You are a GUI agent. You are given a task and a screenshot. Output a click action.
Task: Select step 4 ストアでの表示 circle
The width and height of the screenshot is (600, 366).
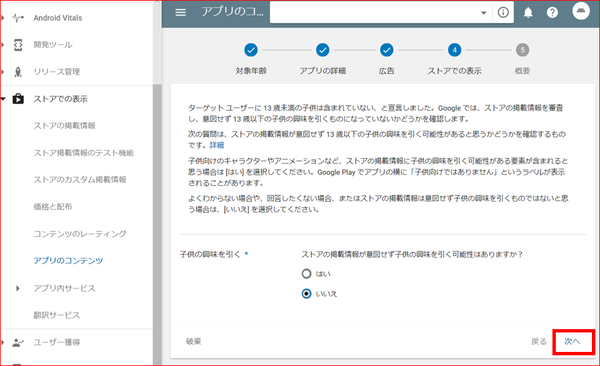point(455,50)
